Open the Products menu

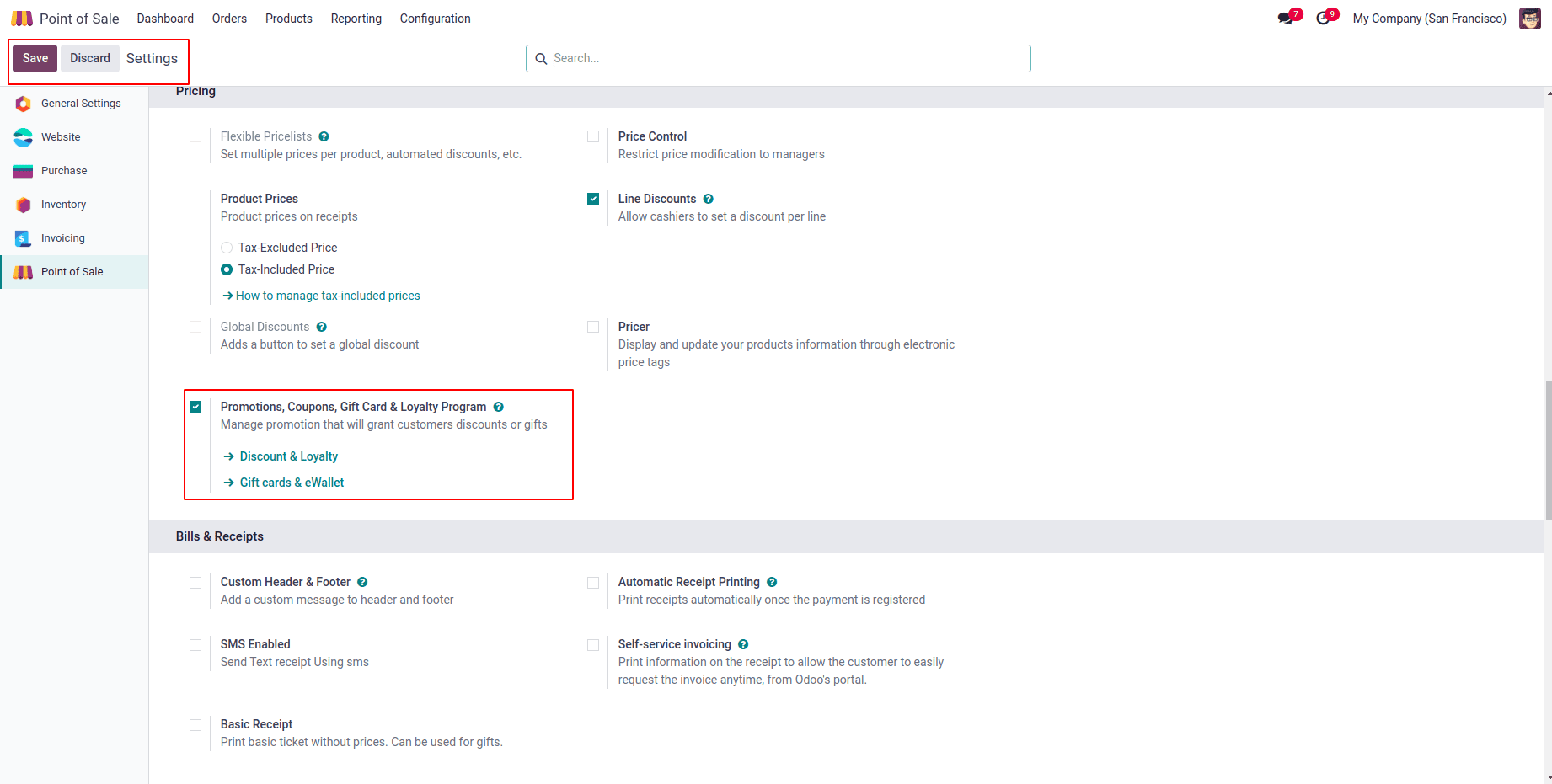[289, 19]
